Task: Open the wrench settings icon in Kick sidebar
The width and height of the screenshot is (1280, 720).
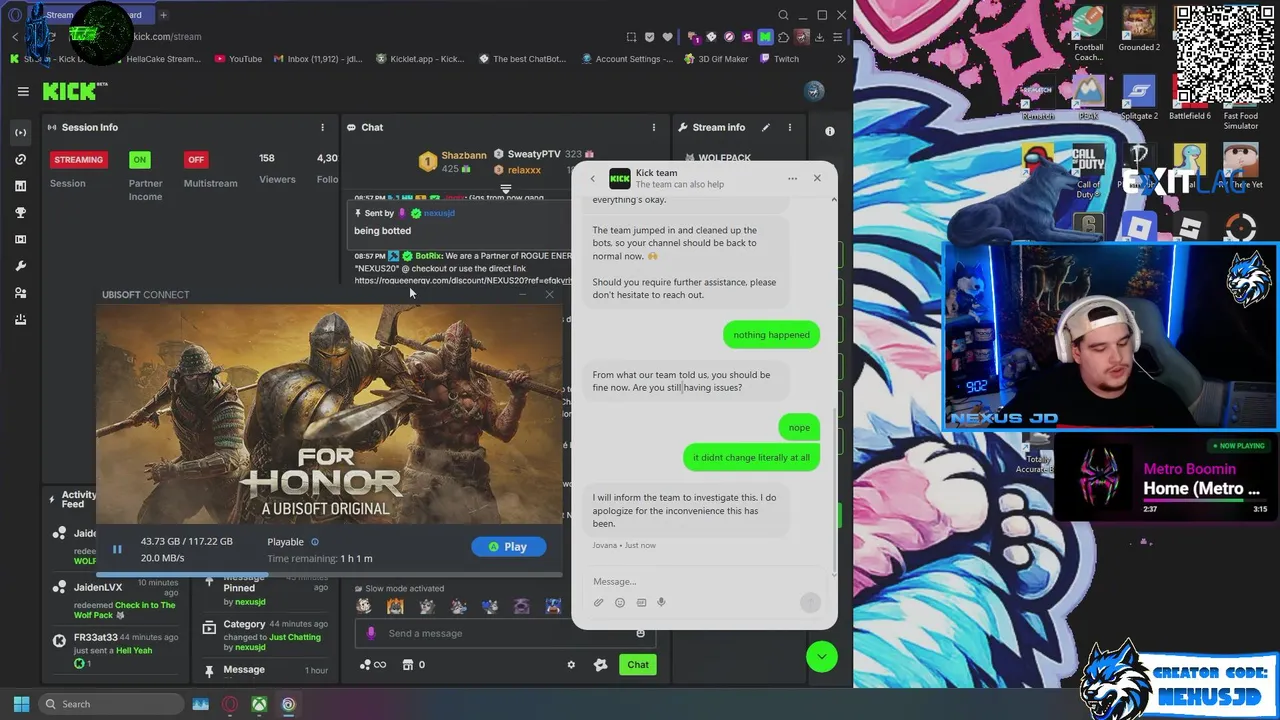Action: point(21,266)
